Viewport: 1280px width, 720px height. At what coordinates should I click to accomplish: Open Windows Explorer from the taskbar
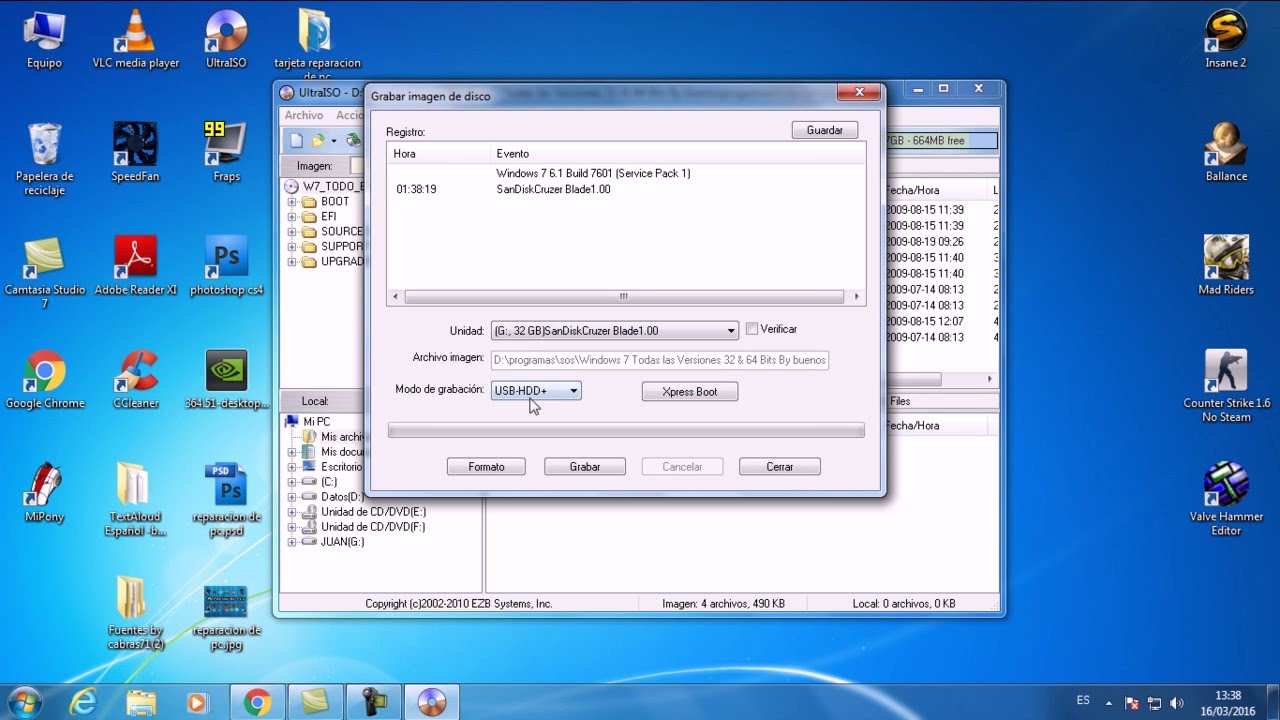coord(140,702)
